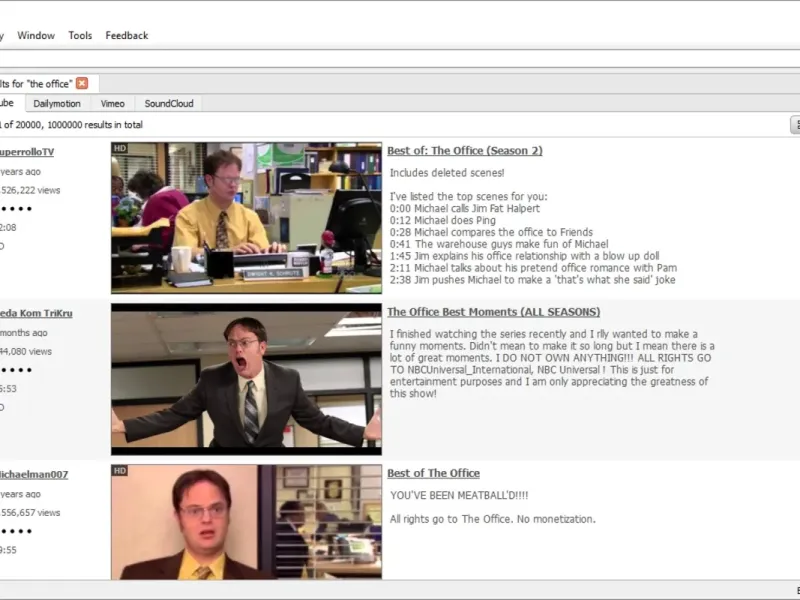
Task: Click "0:28 Michael compares the office to Friends"
Action: pyautogui.click(x=491, y=232)
